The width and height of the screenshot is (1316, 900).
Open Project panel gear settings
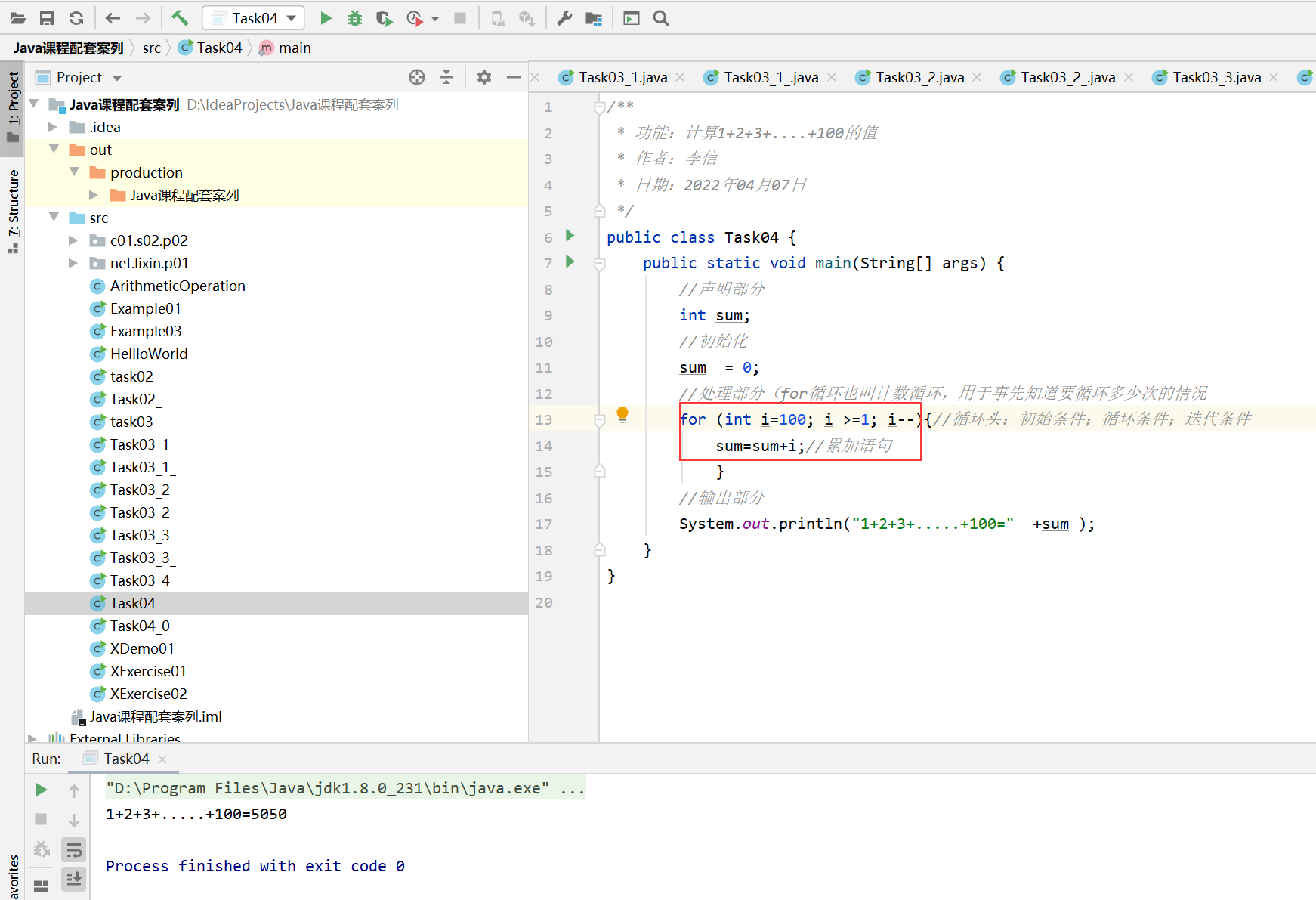[484, 77]
